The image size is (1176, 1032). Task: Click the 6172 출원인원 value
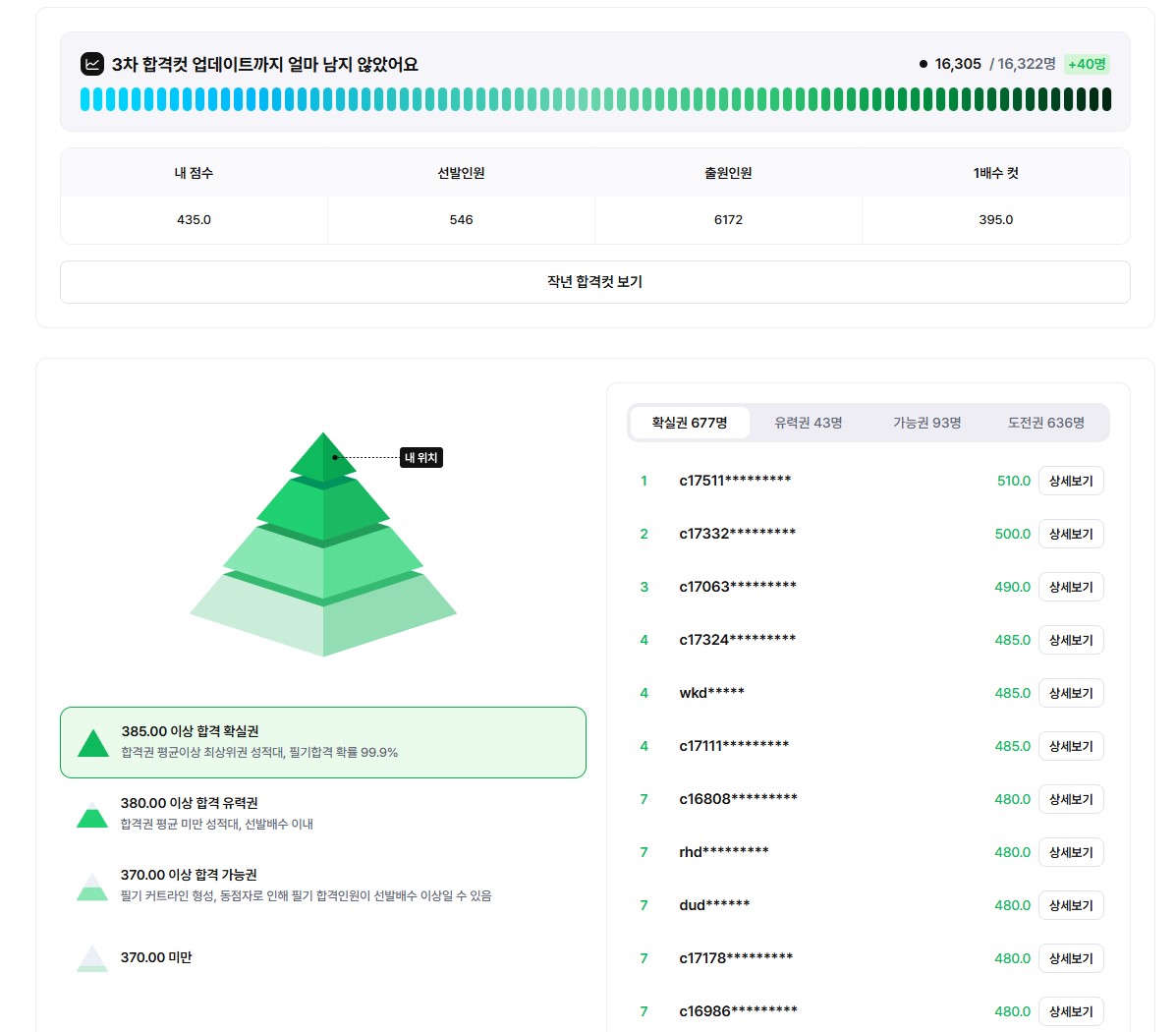click(x=728, y=220)
